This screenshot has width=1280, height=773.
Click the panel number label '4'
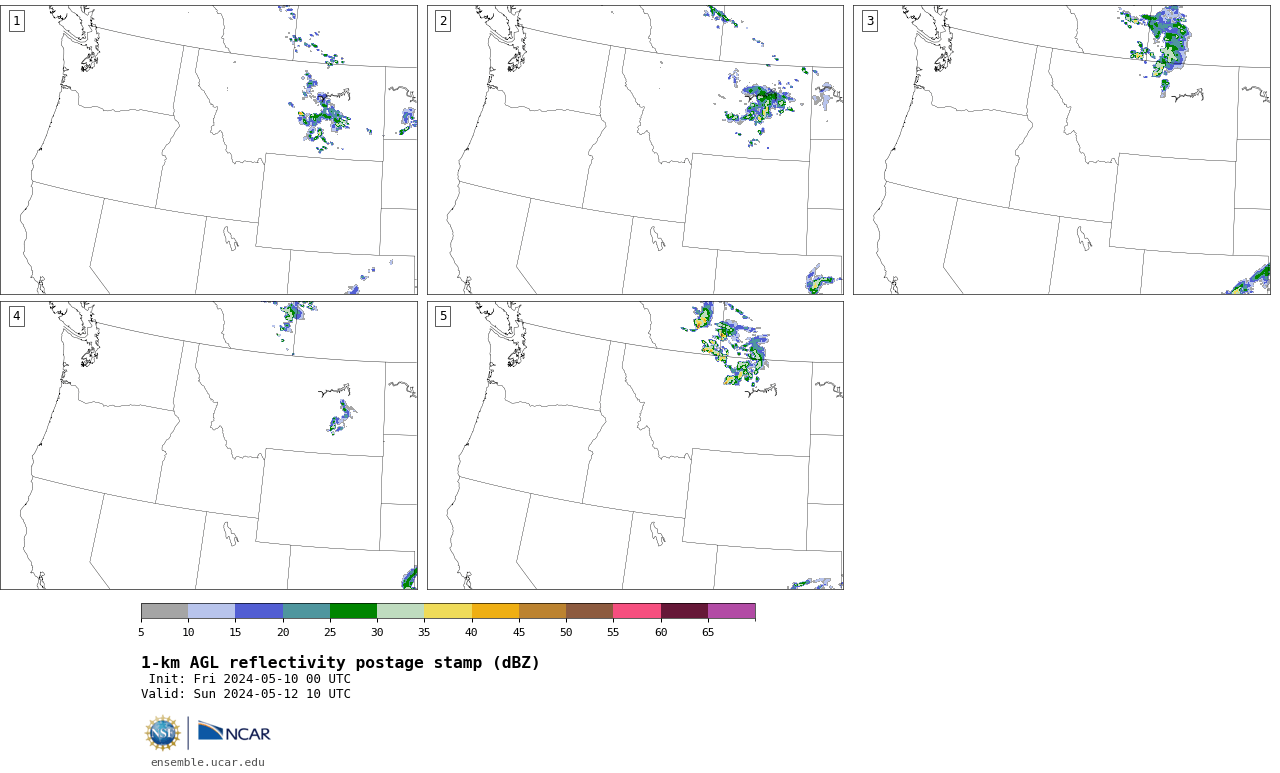[16, 316]
